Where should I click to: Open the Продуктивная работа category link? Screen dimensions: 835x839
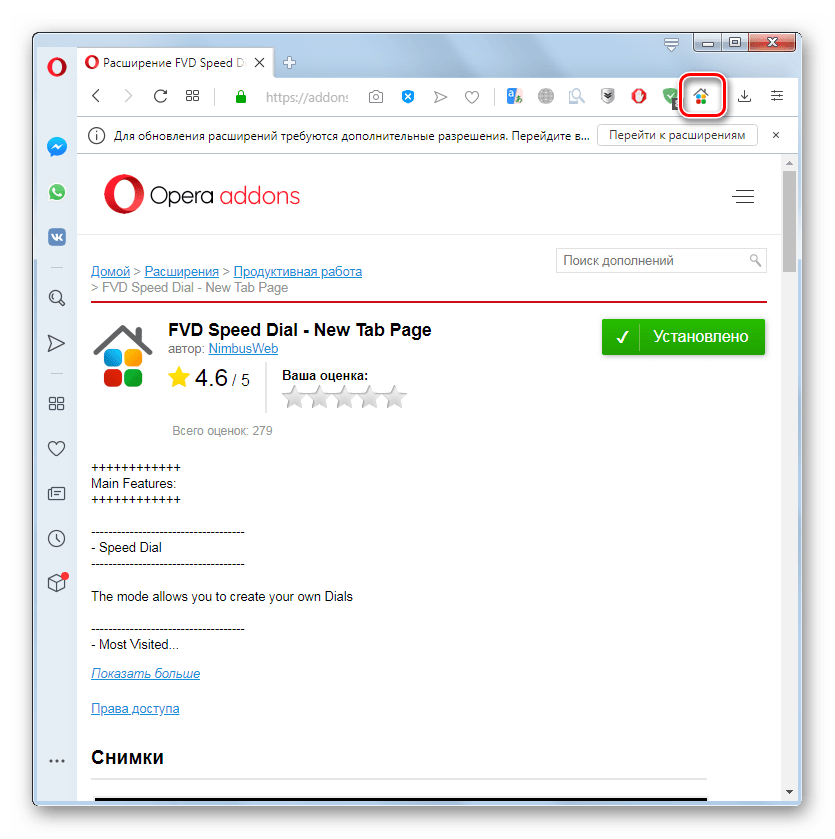[x=297, y=272]
